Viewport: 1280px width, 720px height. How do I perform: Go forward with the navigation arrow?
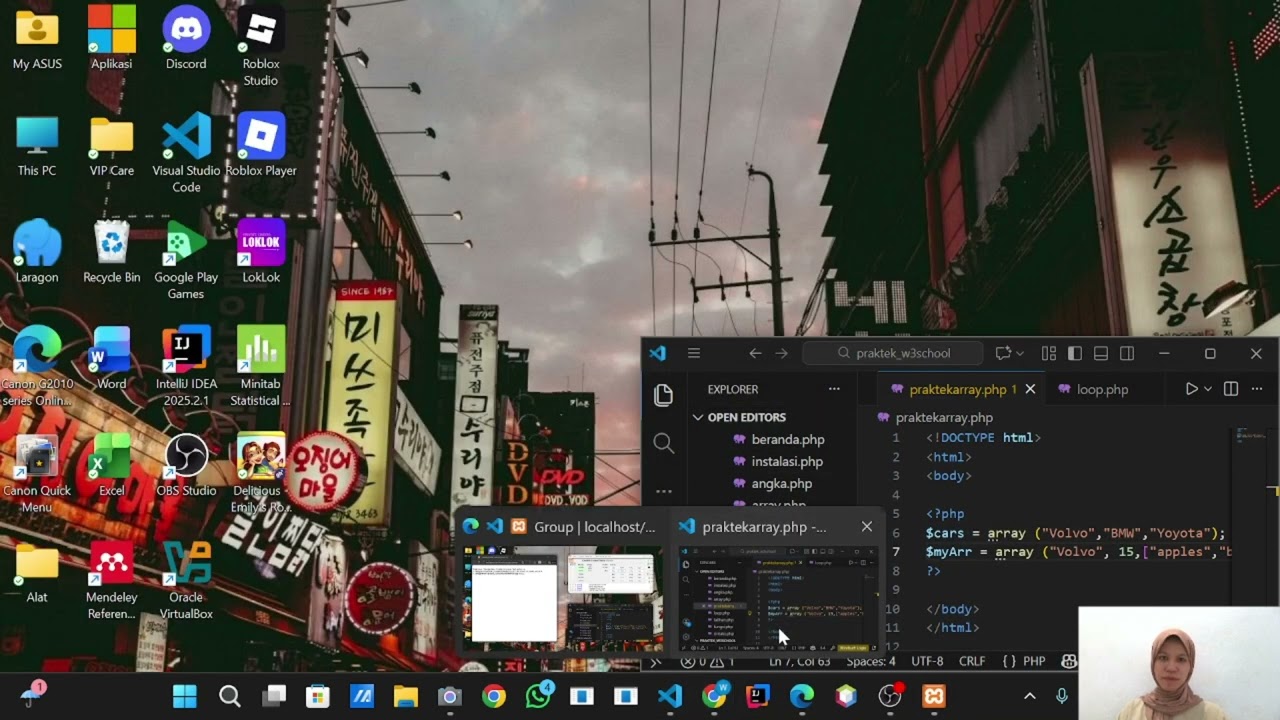pyautogui.click(x=781, y=353)
